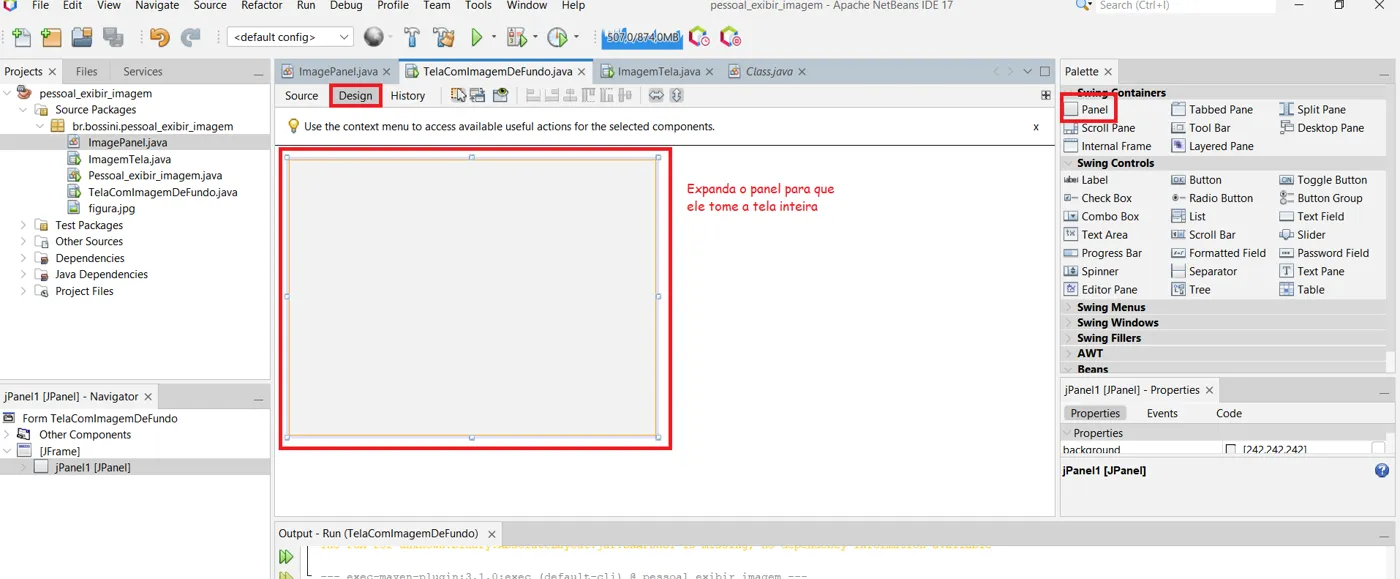Click the background color swatch in Properties
The height and width of the screenshot is (579, 1400).
coord(1231,450)
